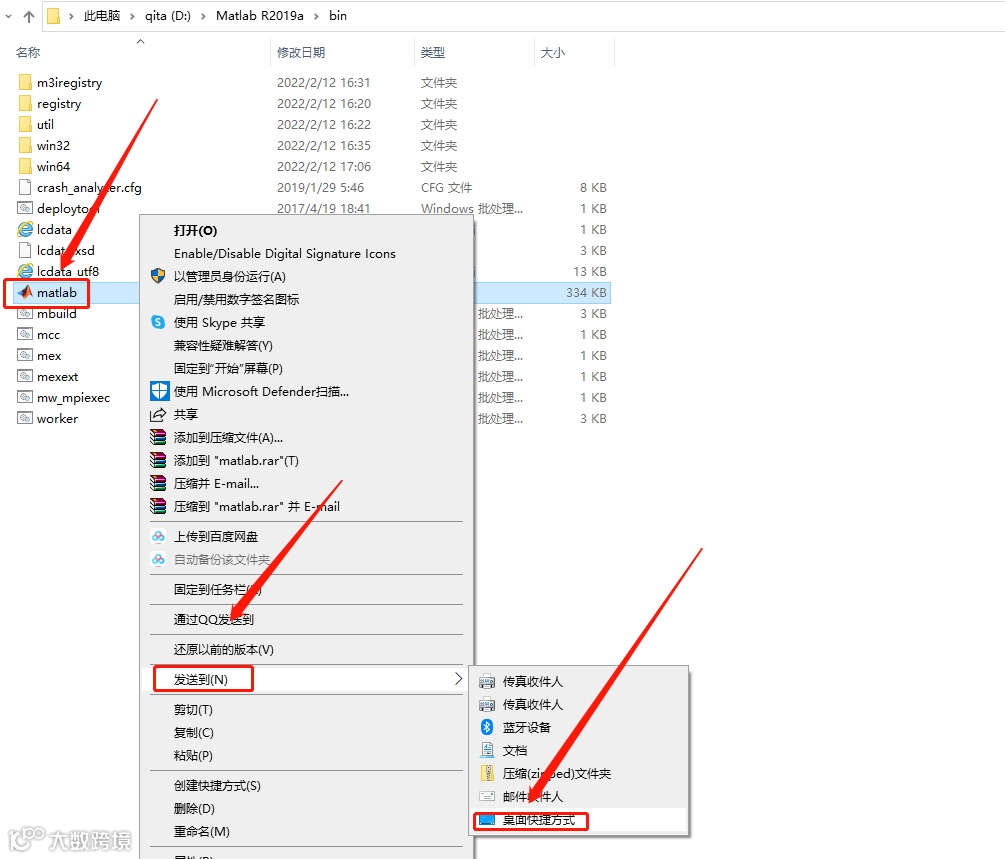Click the desktop icon beside 桌面快捷方式
The height and width of the screenshot is (859, 1005).
click(487, 820)
